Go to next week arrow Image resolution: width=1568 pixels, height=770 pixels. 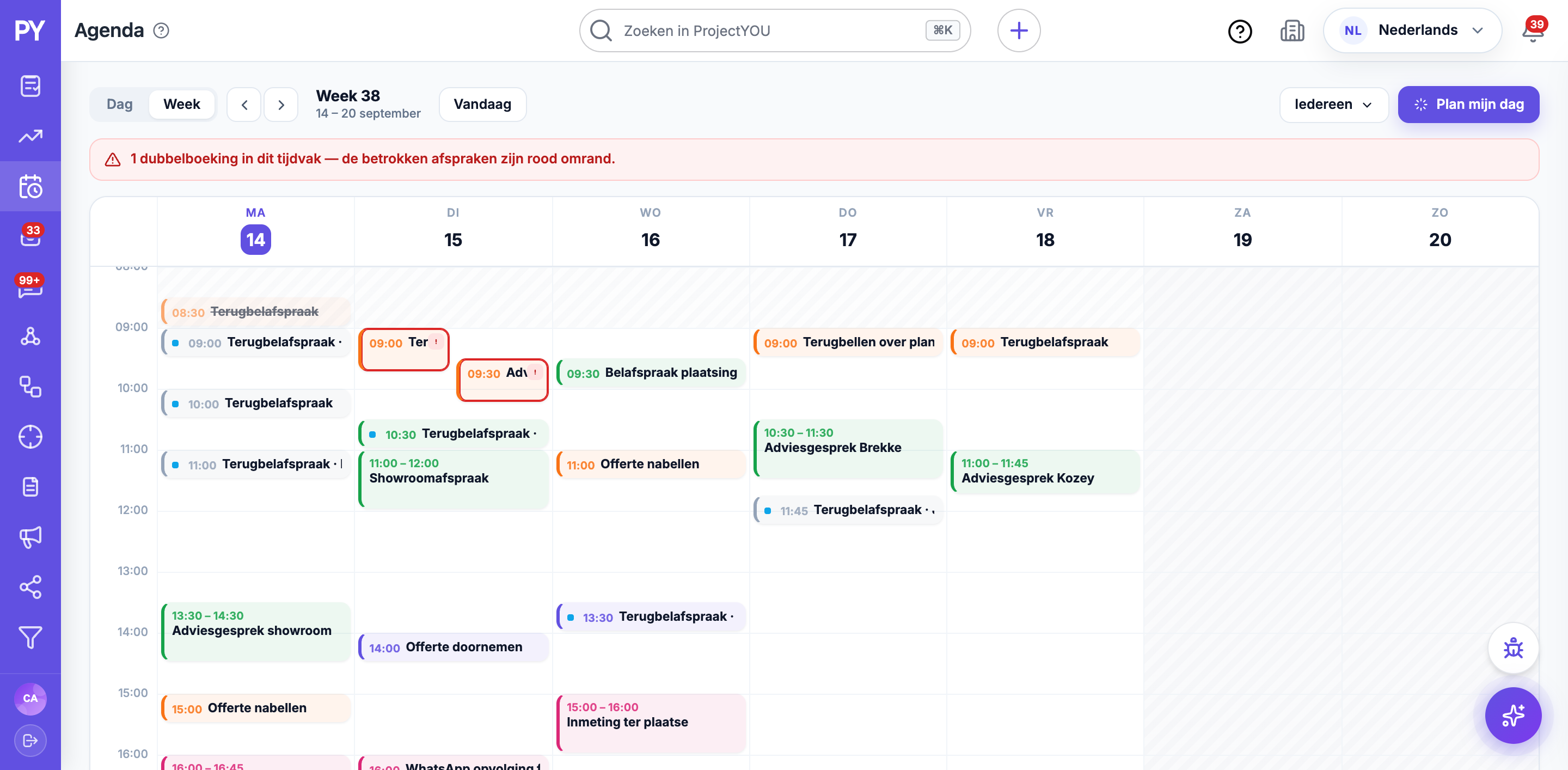tap(281, 105)
